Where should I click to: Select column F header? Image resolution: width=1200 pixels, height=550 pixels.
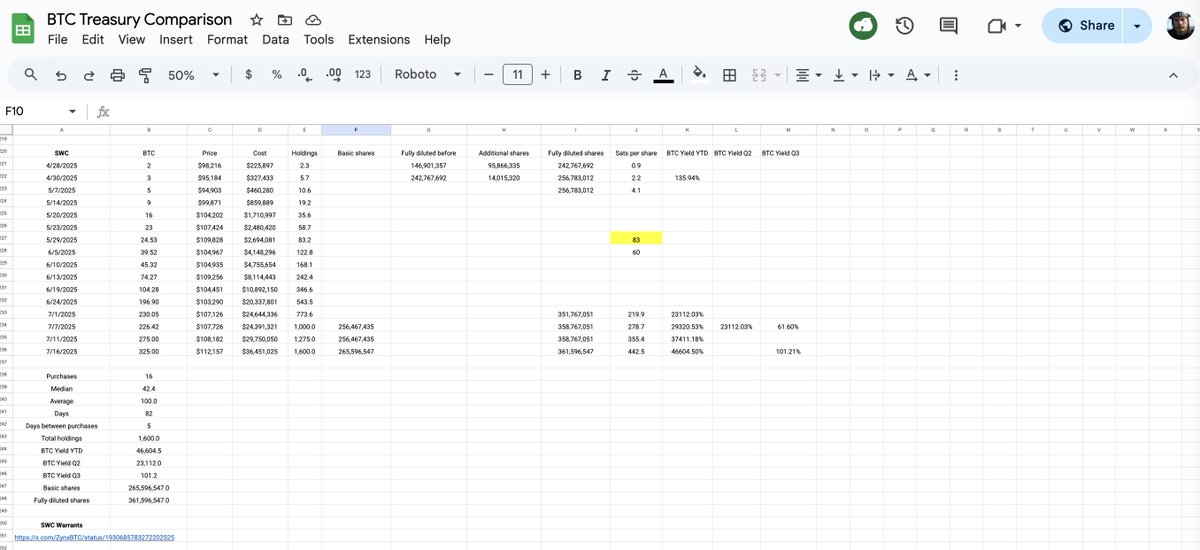tap(356, 129)
